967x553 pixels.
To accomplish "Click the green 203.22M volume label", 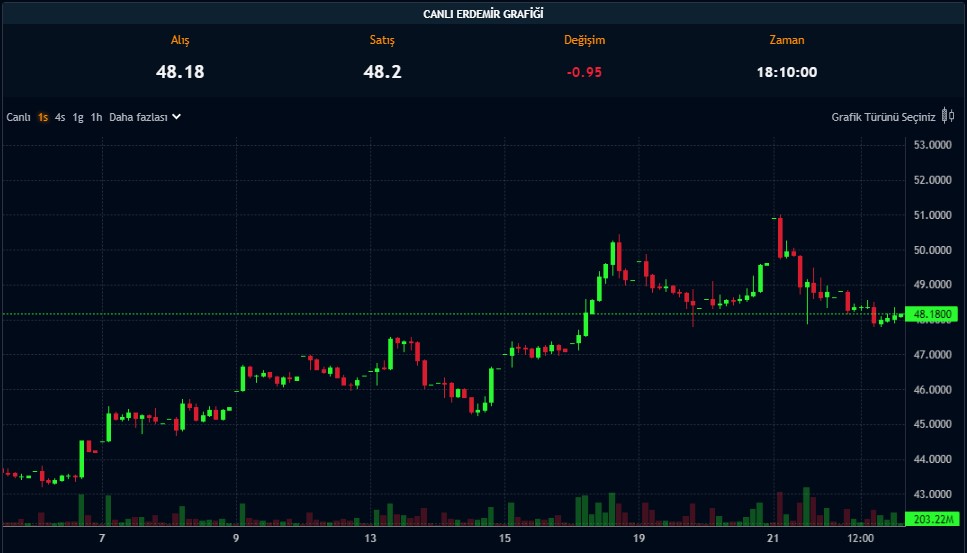I will [932, 519].
